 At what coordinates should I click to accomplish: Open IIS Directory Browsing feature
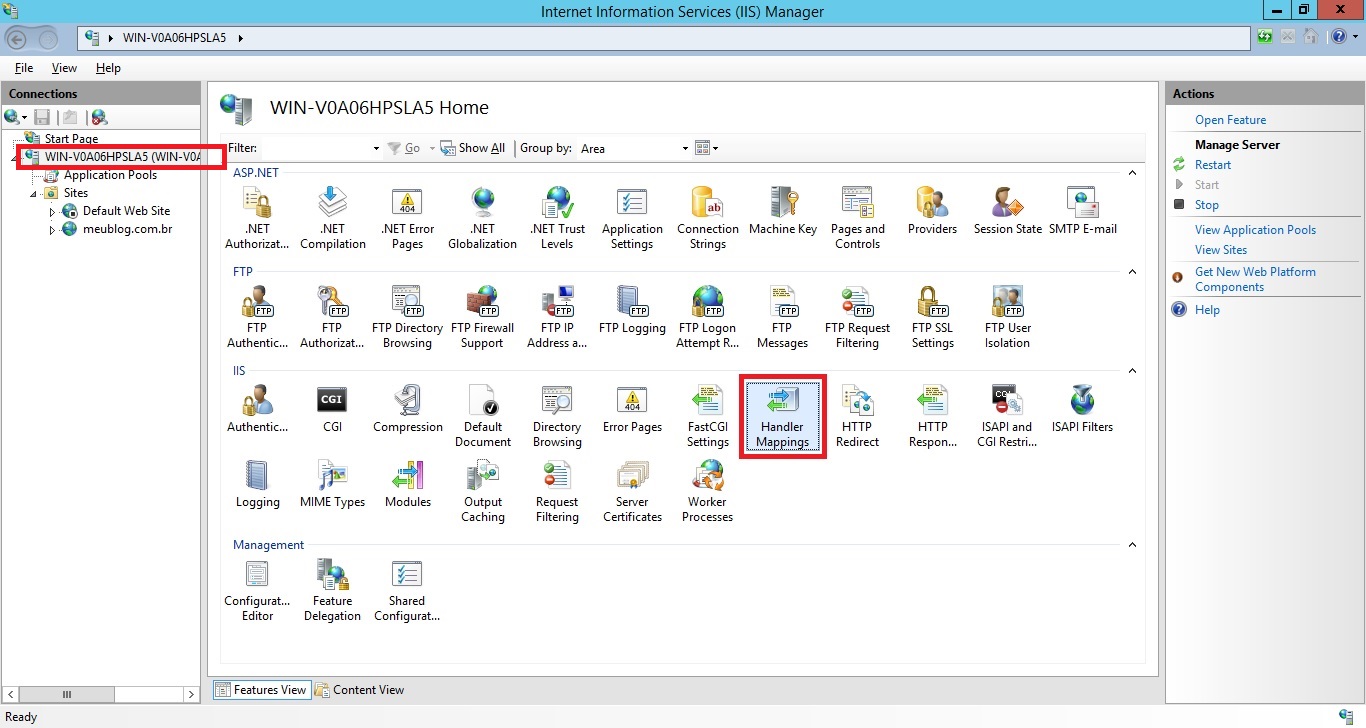pos(557,416)
